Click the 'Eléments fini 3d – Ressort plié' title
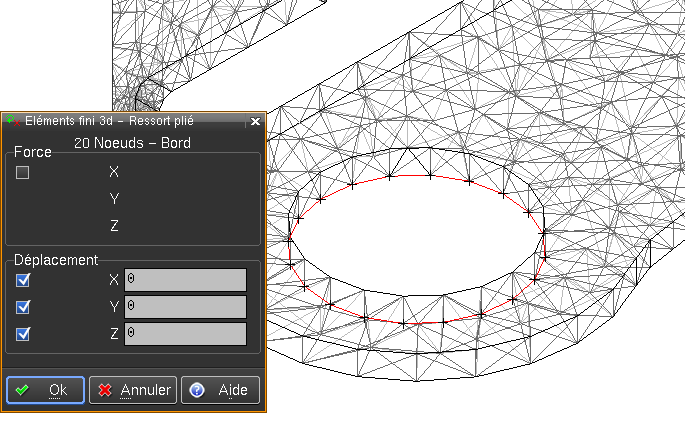Viewport: 685px width, 424px height. coord(110,121)
